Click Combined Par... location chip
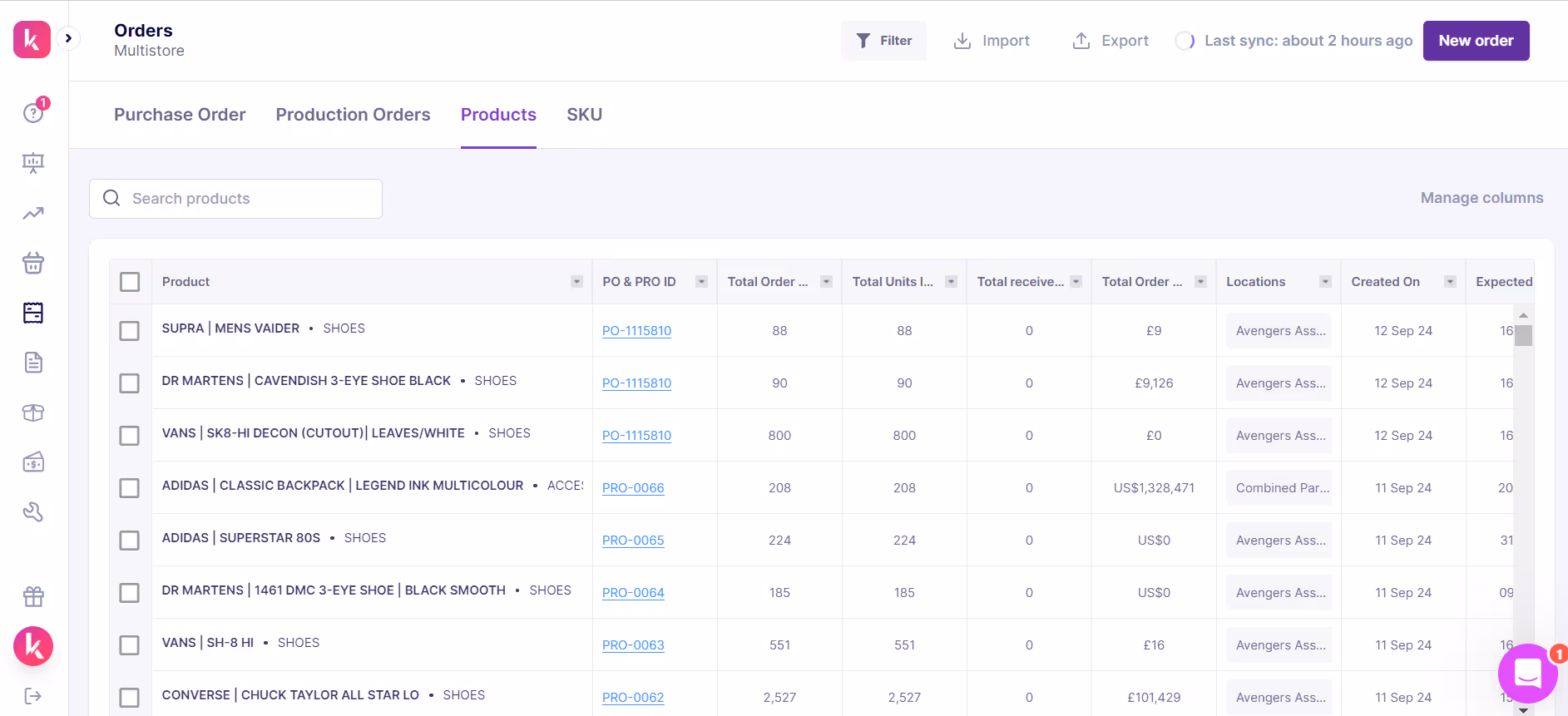 [1279, 488]
